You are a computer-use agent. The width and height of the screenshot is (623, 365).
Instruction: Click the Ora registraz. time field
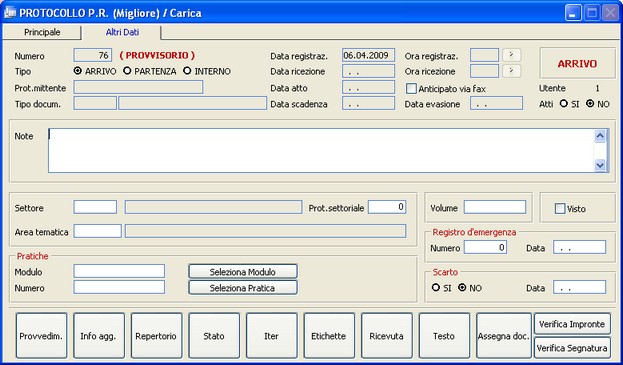point(484,55)
